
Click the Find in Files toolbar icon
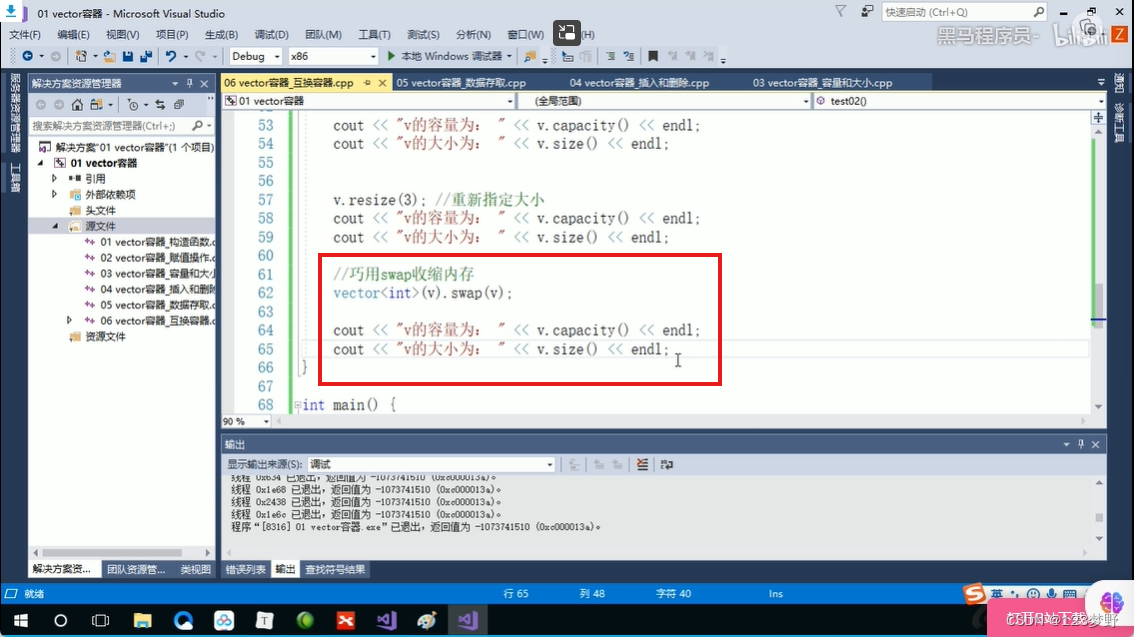tap(530, 56)
